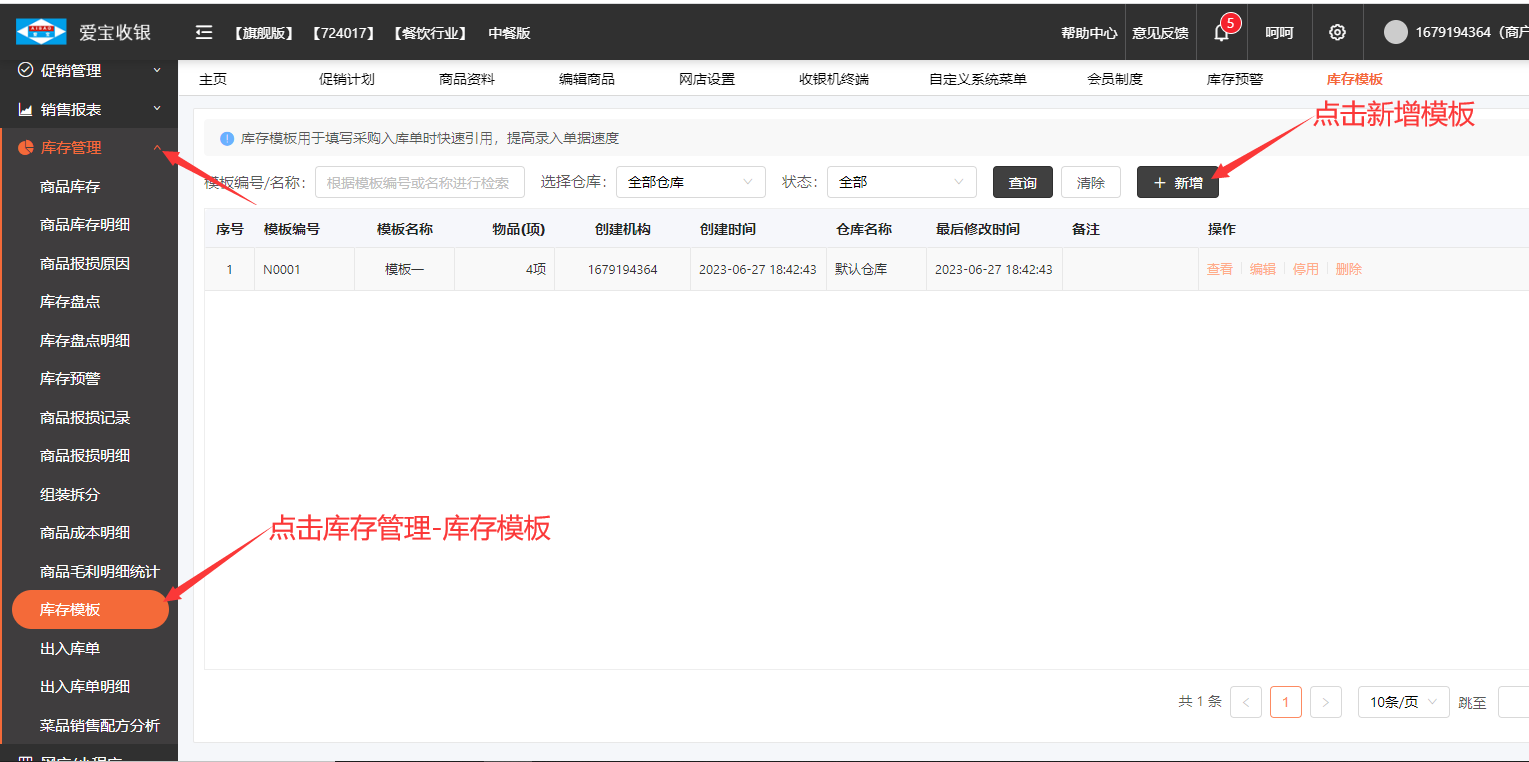Open 商品库存 in the sidebar
This screenshot has width=1529, height=762.
[70, 187]
